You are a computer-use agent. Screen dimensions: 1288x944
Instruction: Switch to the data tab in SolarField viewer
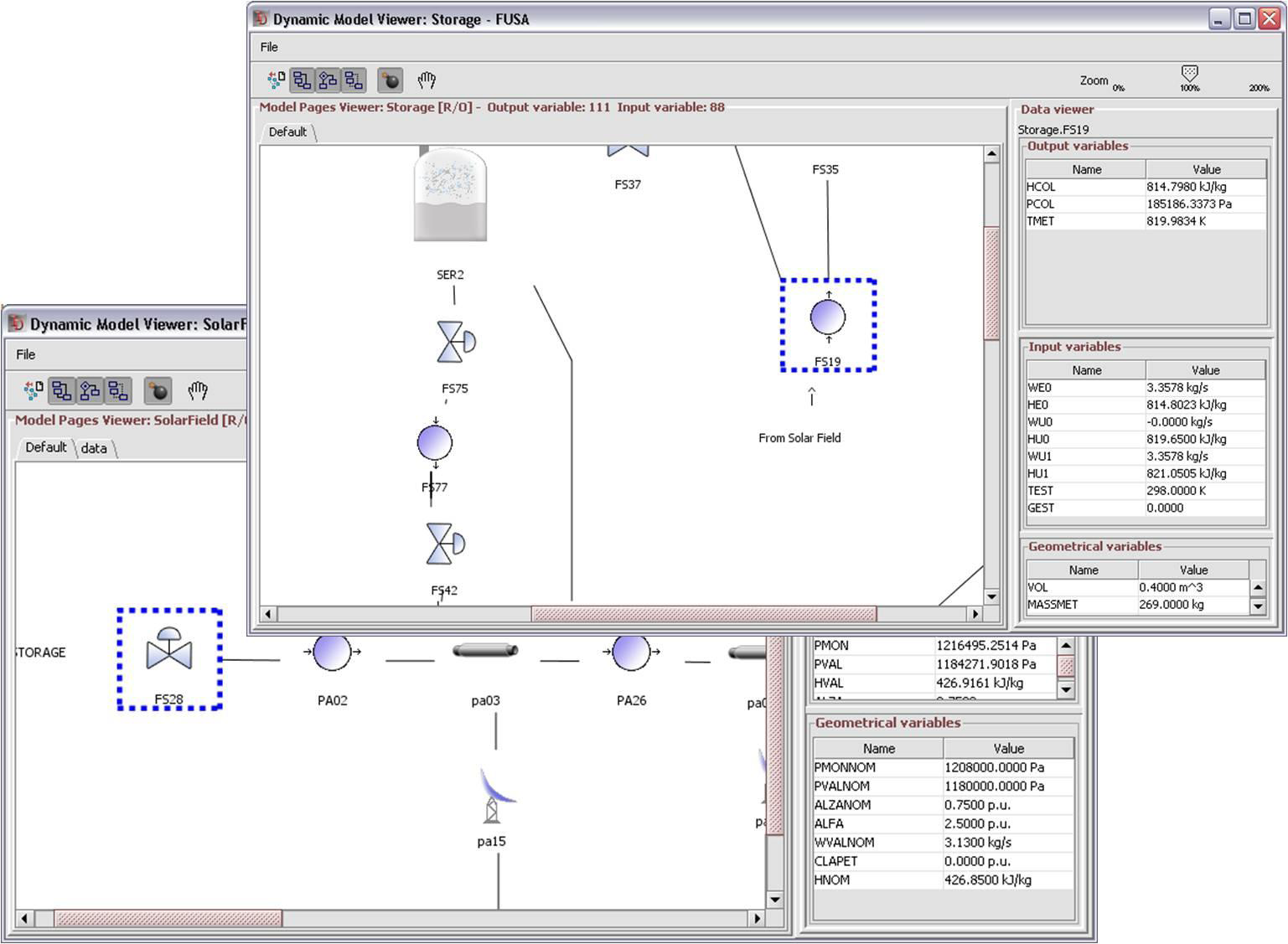click(x=94, y=448)
